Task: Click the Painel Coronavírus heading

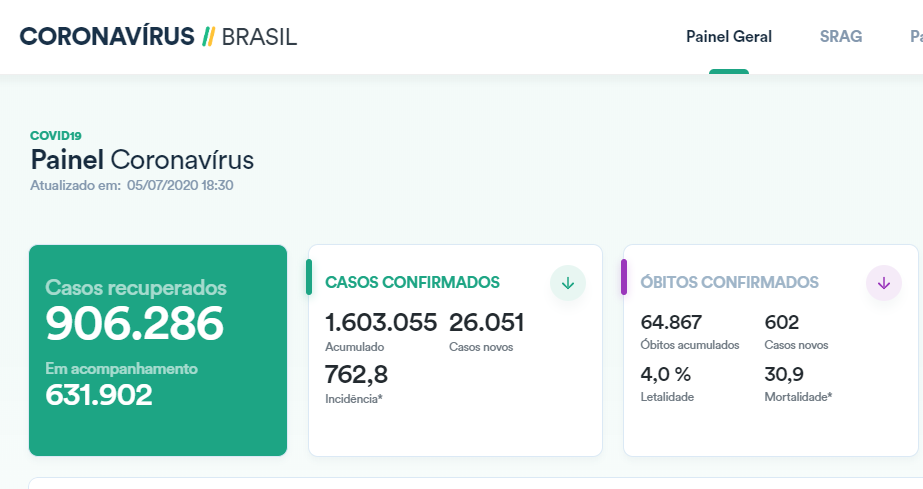Action: (142, 160)
